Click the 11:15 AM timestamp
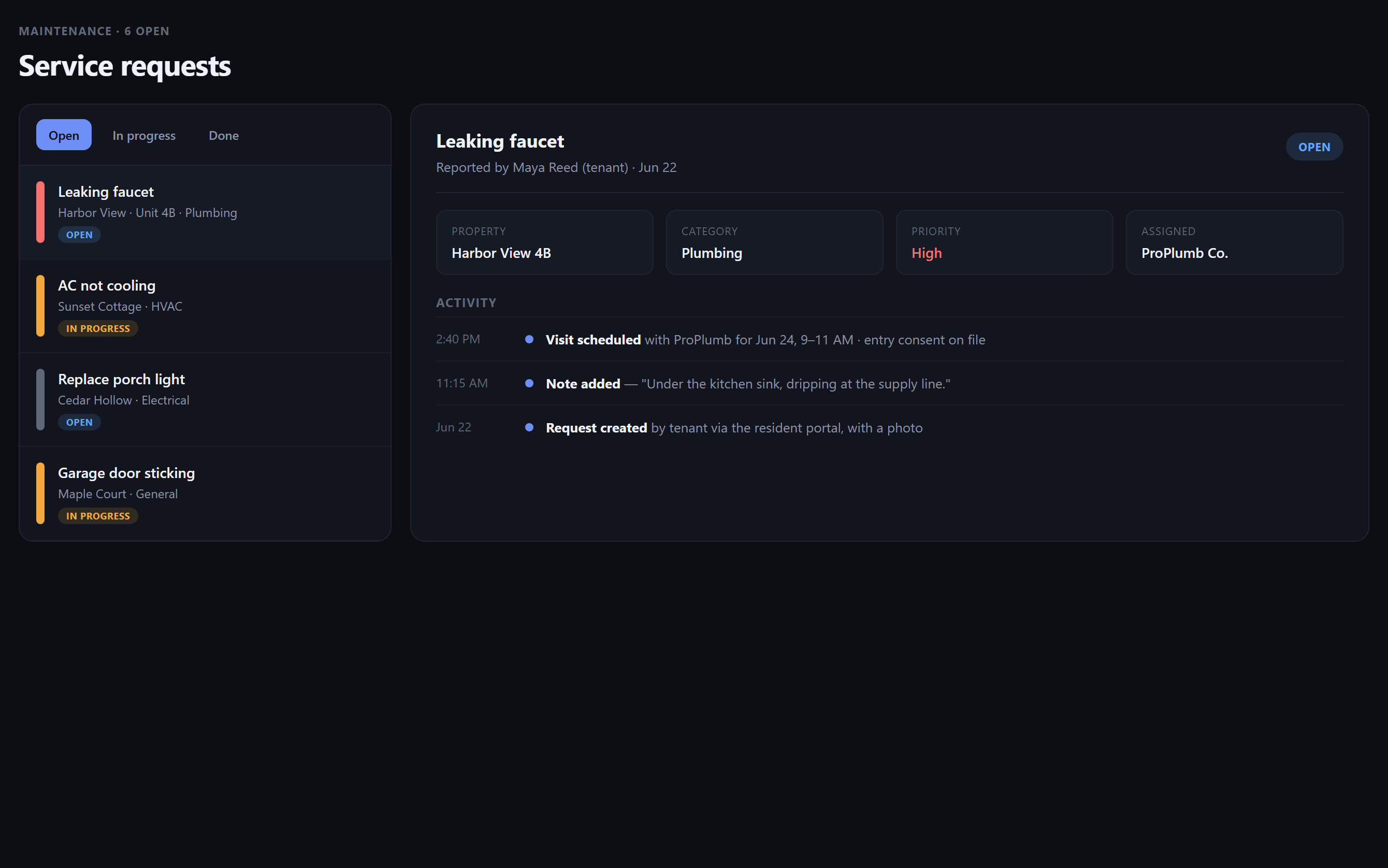Screen dimensions: 1388x868 462,383
